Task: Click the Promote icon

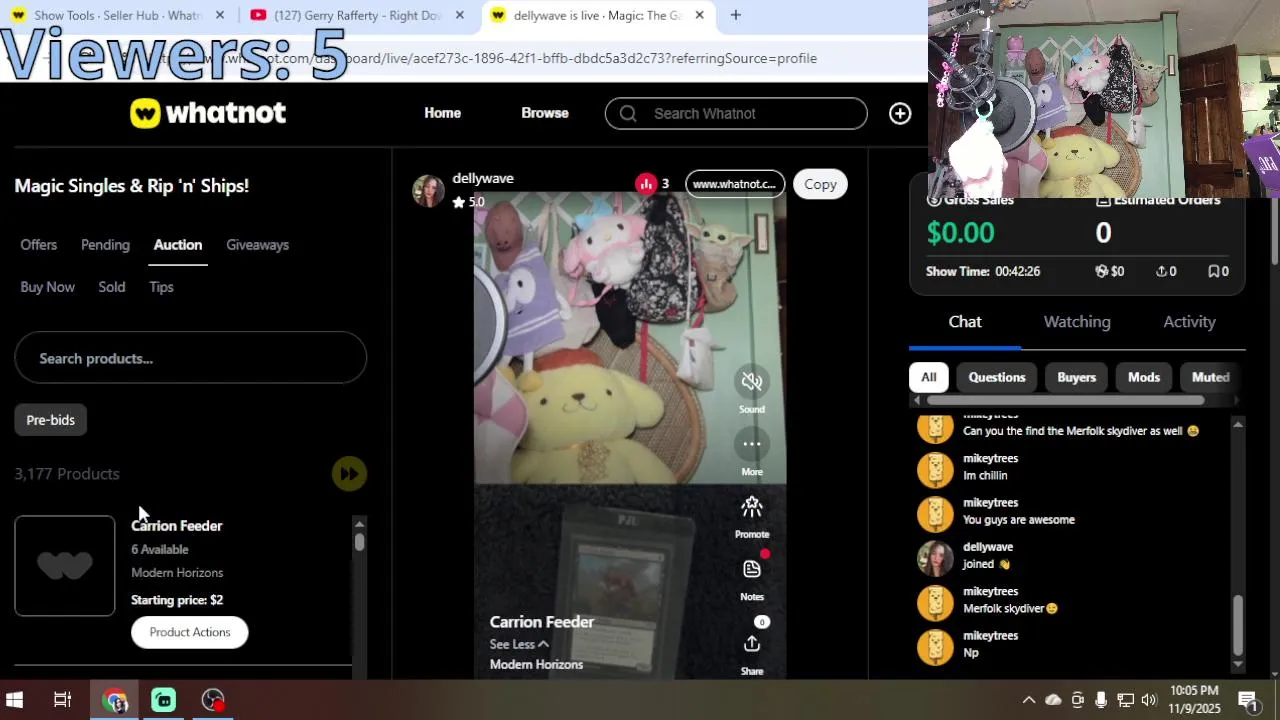Action: tap(752, 507)
